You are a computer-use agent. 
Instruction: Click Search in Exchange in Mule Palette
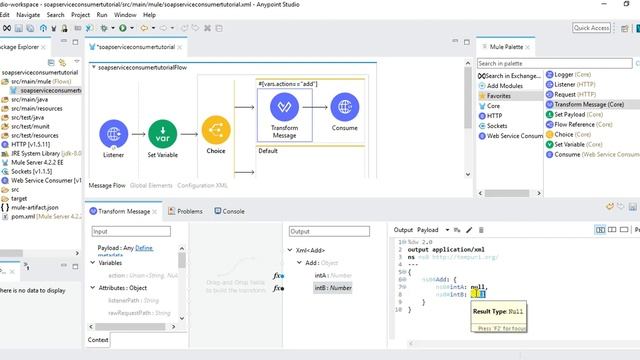pyautogui.click(x=509, y=76)
